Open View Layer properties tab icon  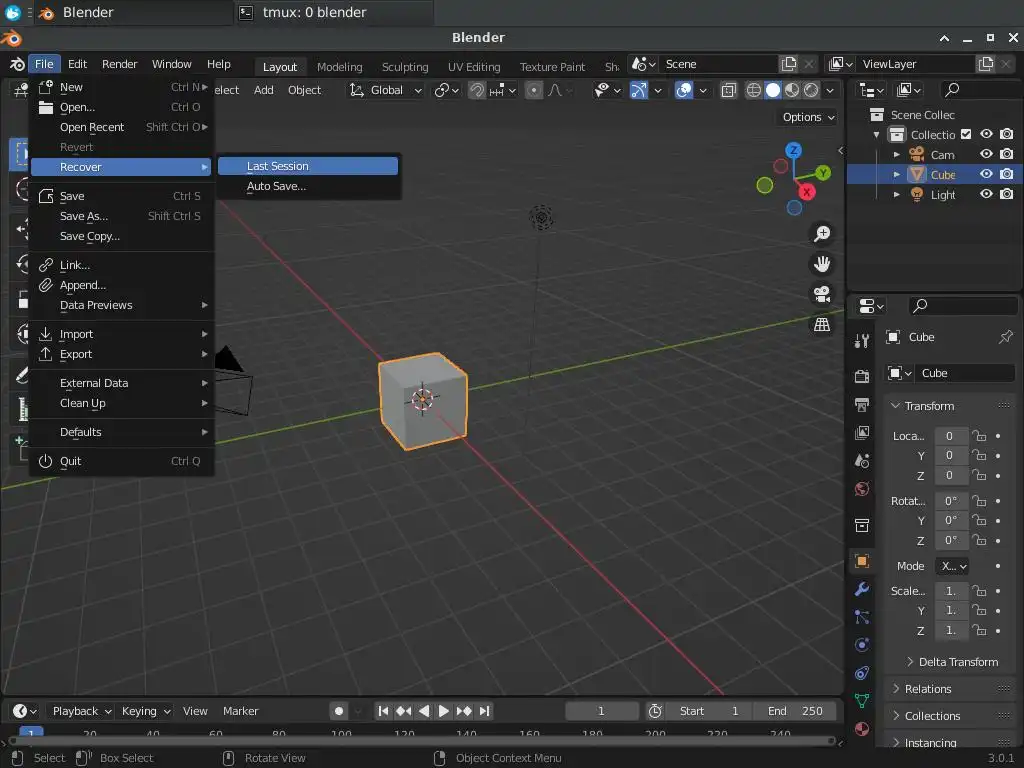862,432
